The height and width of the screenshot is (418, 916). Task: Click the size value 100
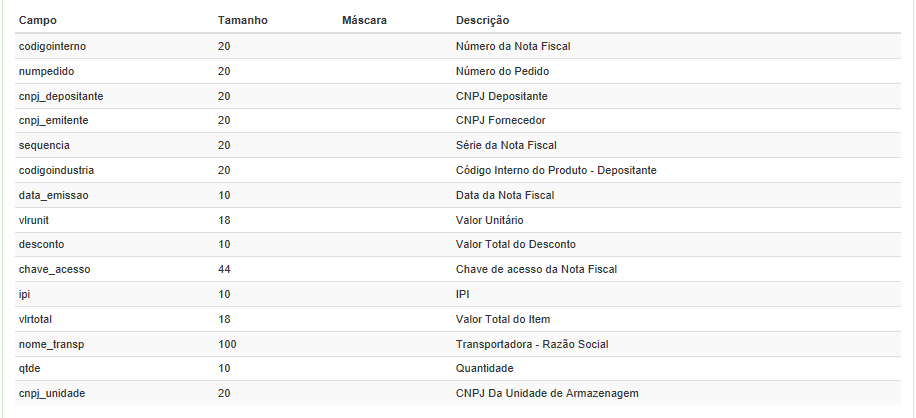(x=227, y=344)
